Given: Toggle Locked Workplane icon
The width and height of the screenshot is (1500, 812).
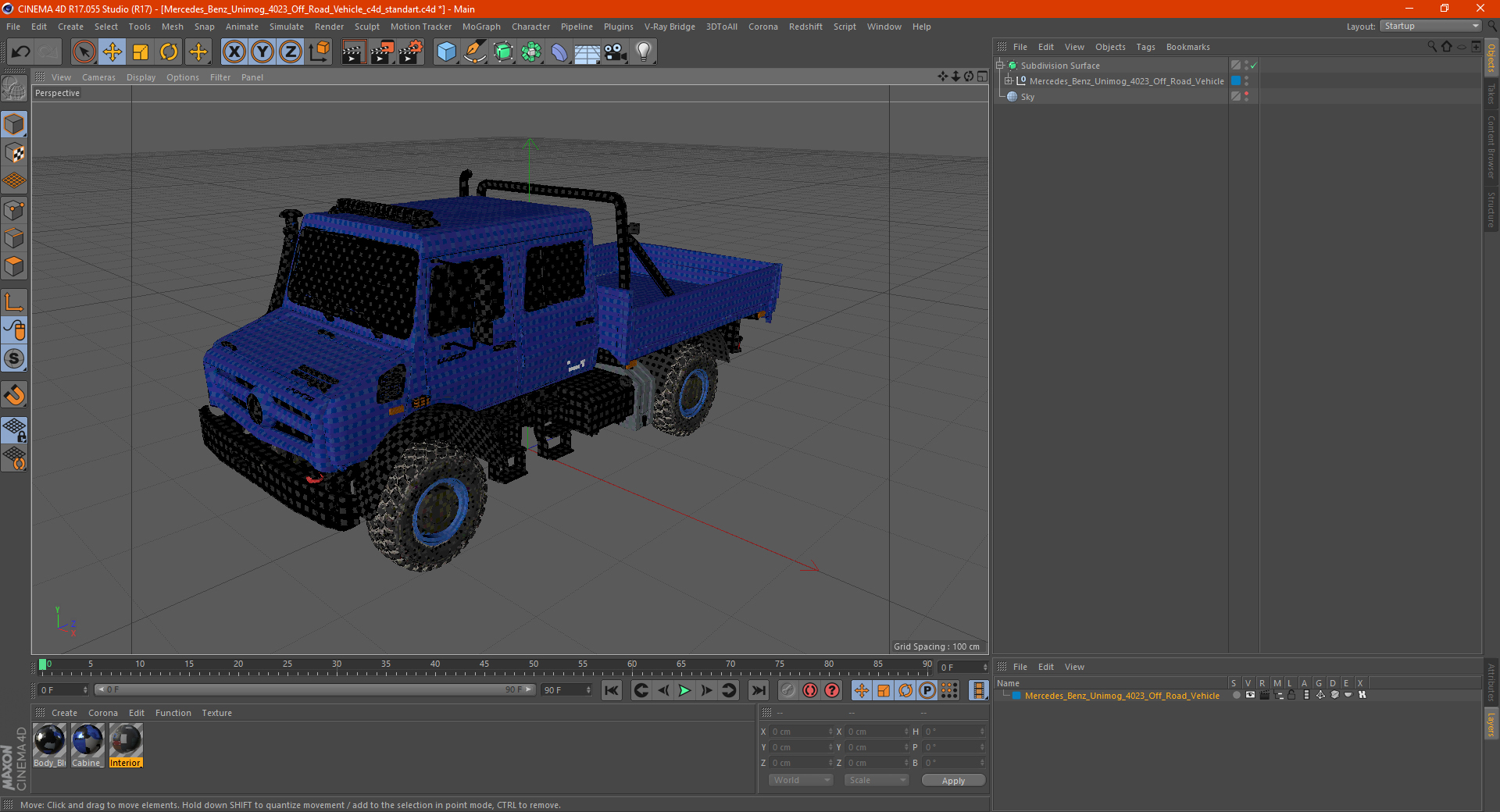Looking at the screenshot, I should click(x=14, y=429).
